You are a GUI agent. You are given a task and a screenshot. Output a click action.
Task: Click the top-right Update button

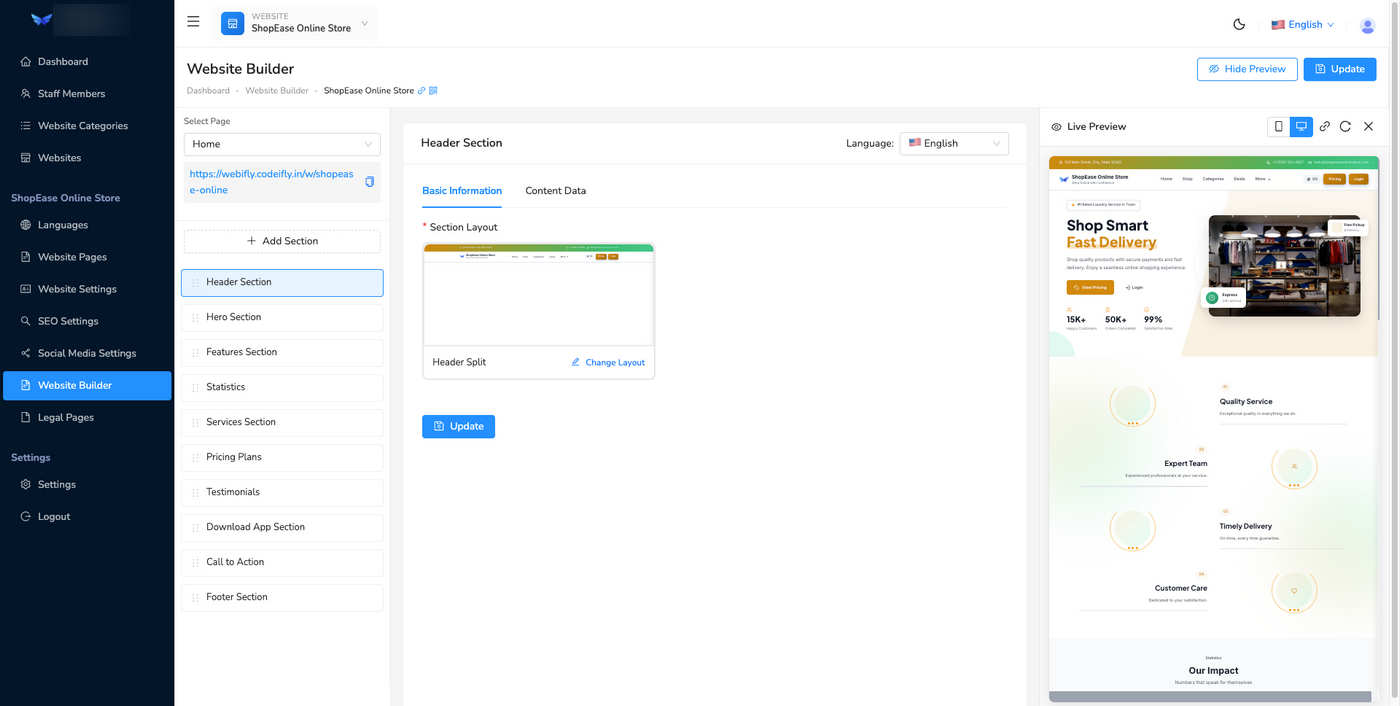coord(1340,69)
